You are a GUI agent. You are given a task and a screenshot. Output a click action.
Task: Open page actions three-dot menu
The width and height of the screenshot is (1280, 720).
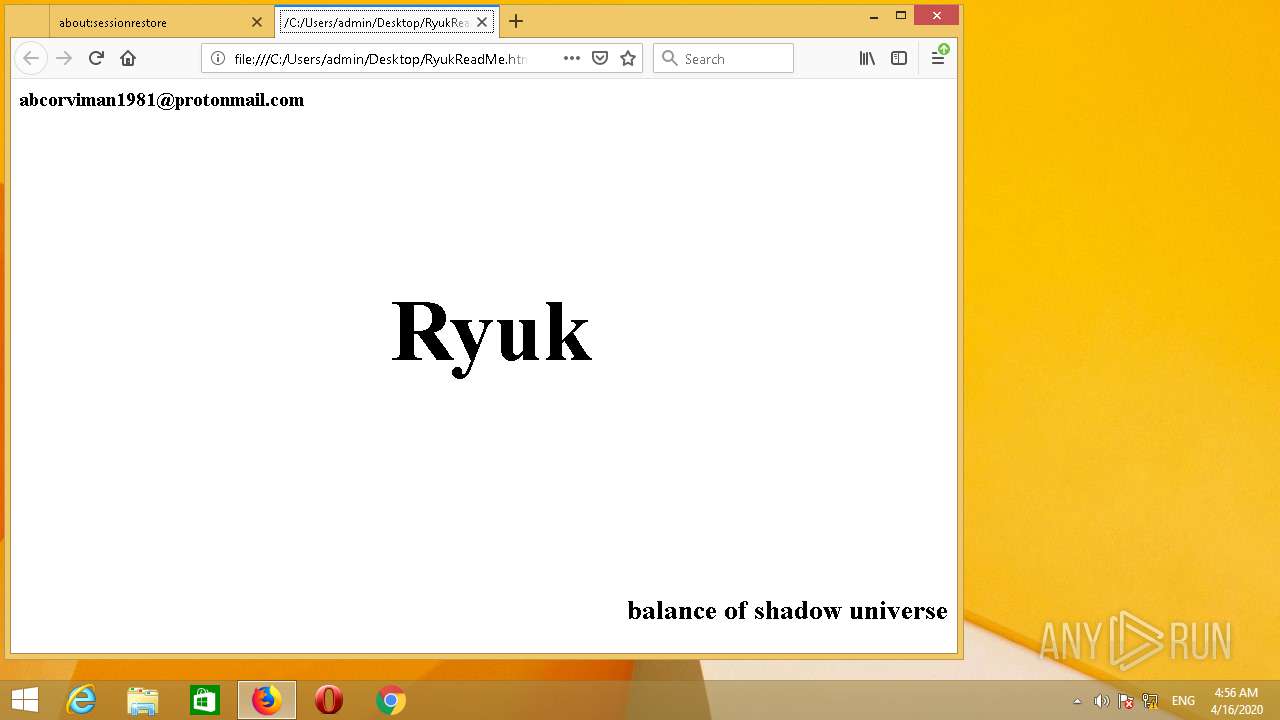[x=572, y=58]
